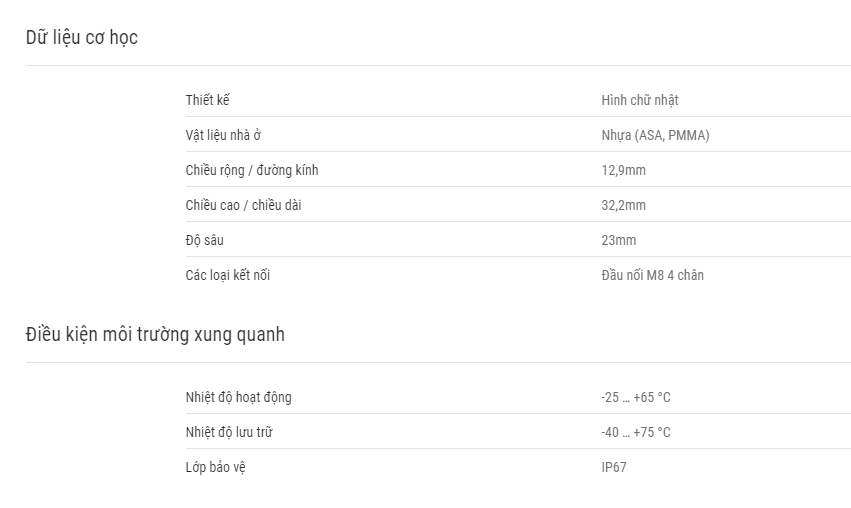Click the 'Hình chữ nhật' value
Screen dimensions: 851x508
[x=640, y=100]
